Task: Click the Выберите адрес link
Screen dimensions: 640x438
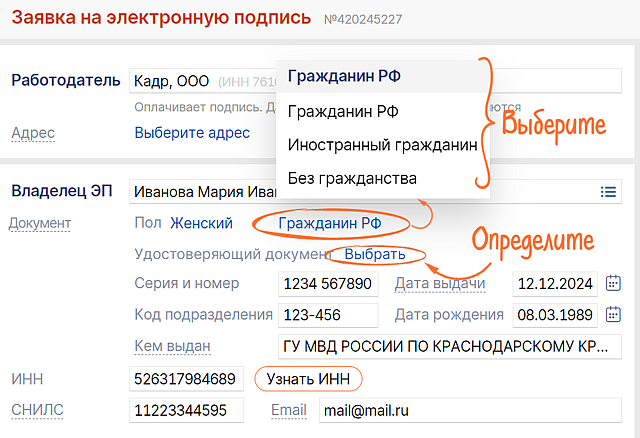Action: (192, 133)
